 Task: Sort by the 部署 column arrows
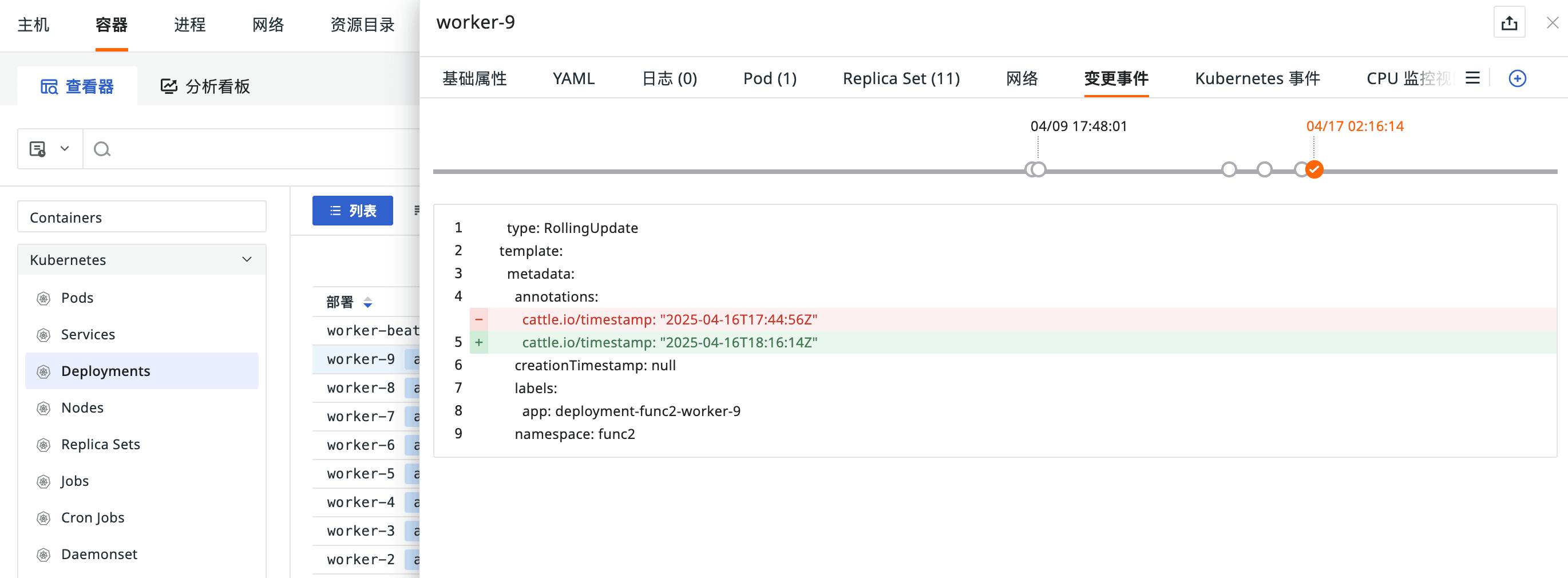(367, 302)
